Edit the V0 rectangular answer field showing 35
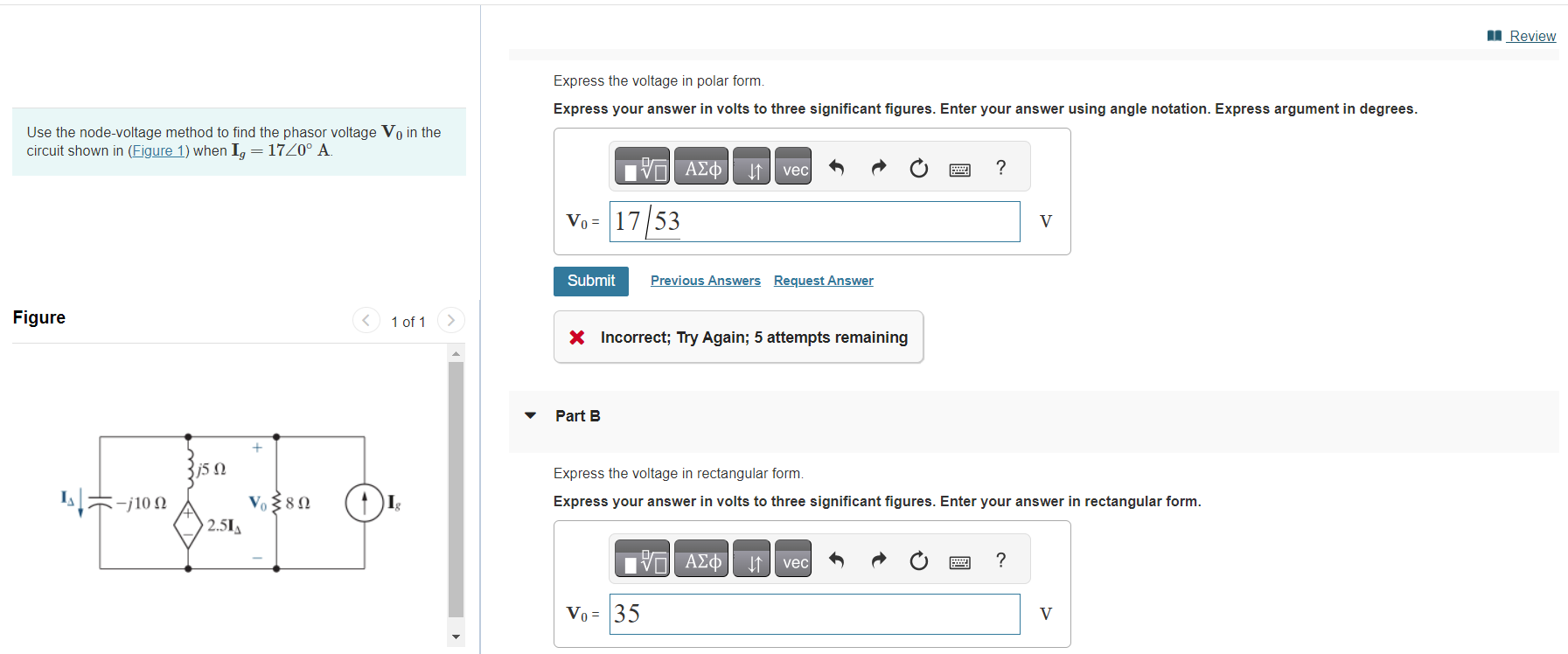Viewport: 1568px width, 654px height. click(813, 614)
